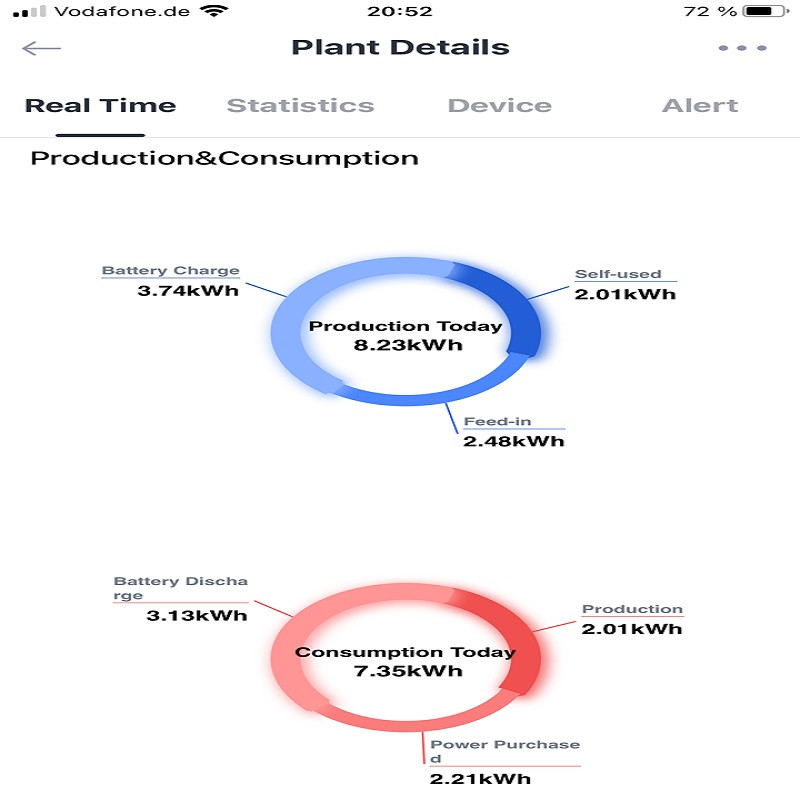
Task: Tap the Power Purchased 2.21kWh label
Action: click(504, 761)
